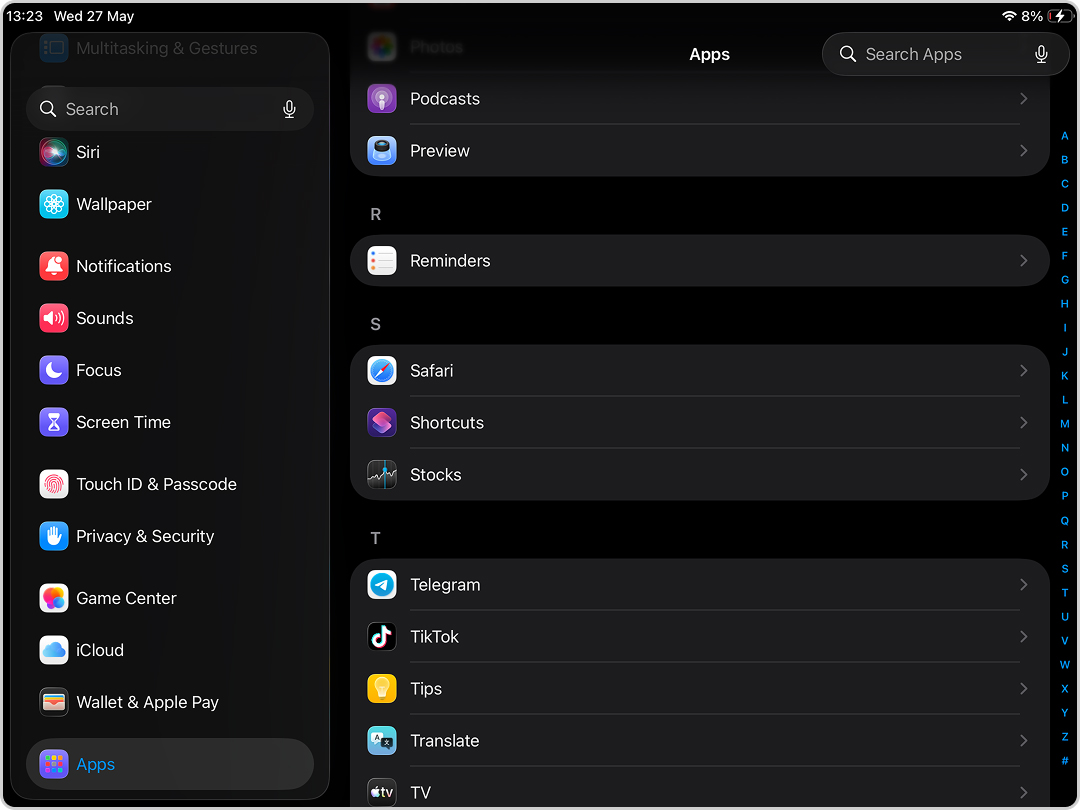Tap the Safari compass icon
The image size is (1080, 810).
[x=382, y=371]
